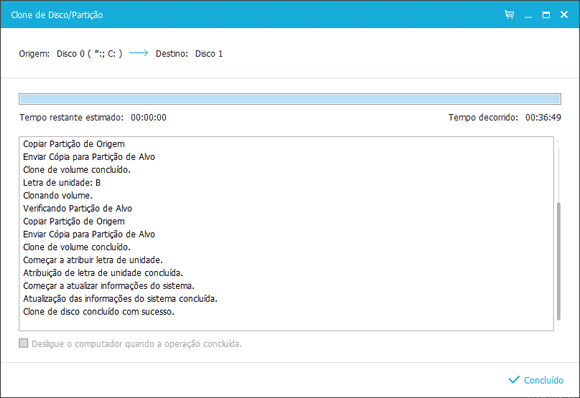Click the remaining time value 00:00:00
580x398 pixels.
148,118
